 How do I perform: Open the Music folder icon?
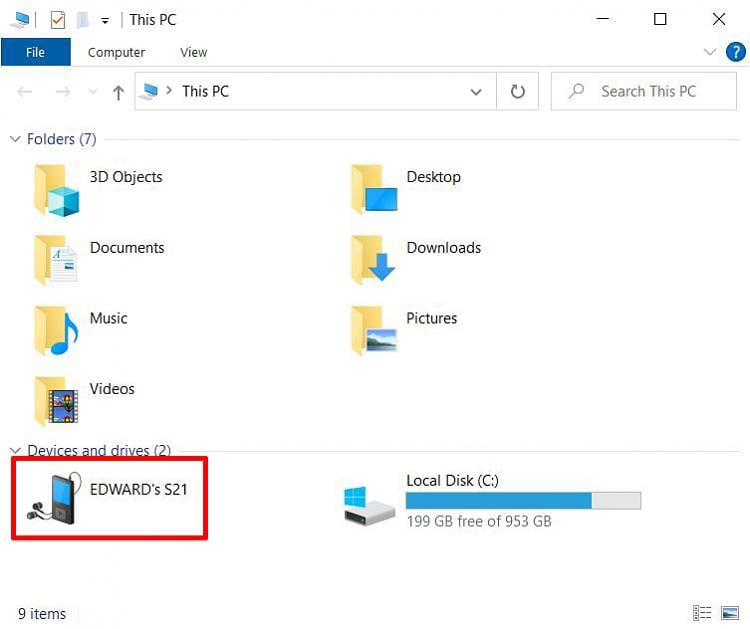click(x=56, y=331)
